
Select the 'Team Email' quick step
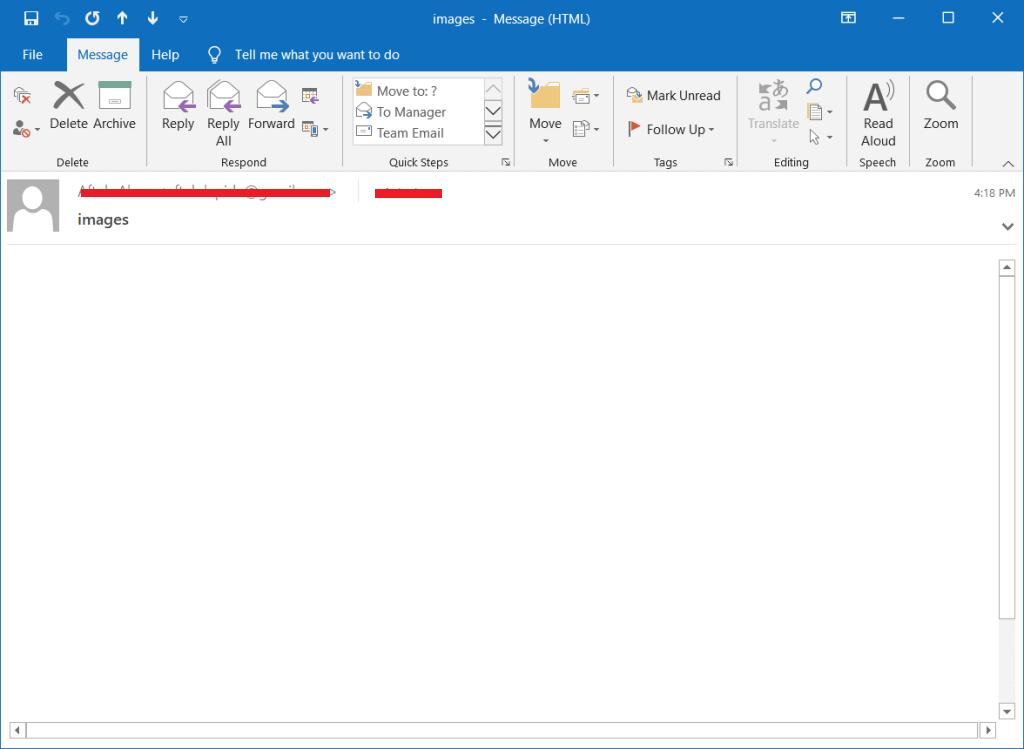pyautogui.click(x=418, y=133)
